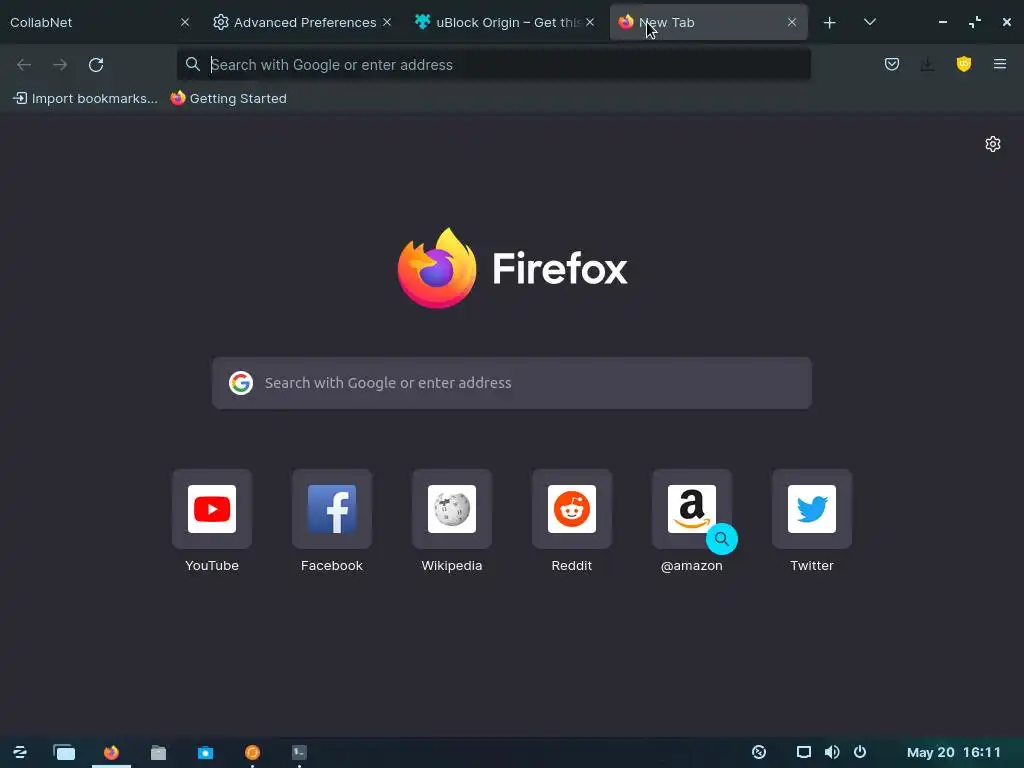Open the Zorin start menu
The image size is (1024, 768).
20,752
